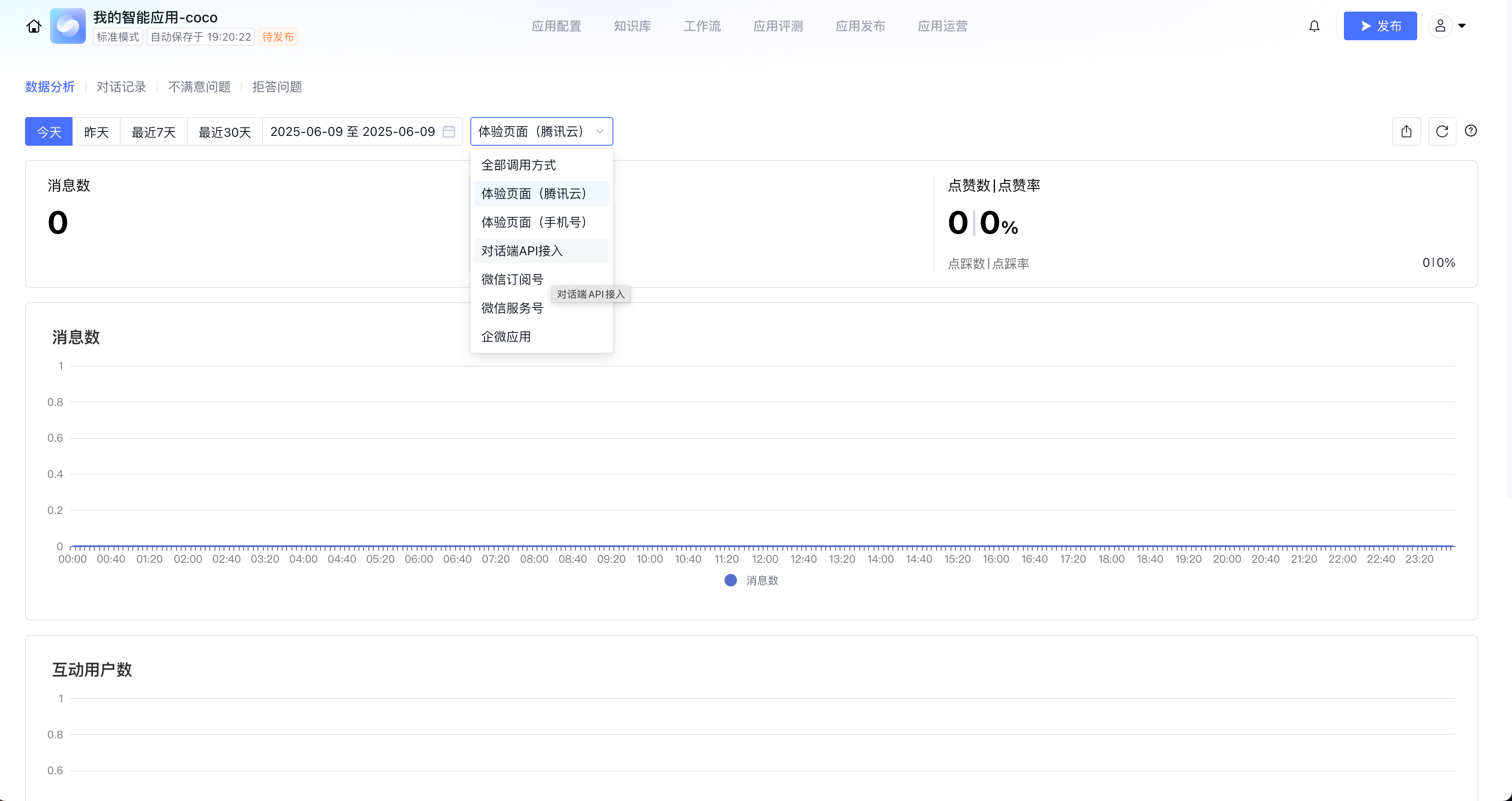Open the help question mark icon
Viewport: 1512px width, 801px height.
(x=1470, y=131)
